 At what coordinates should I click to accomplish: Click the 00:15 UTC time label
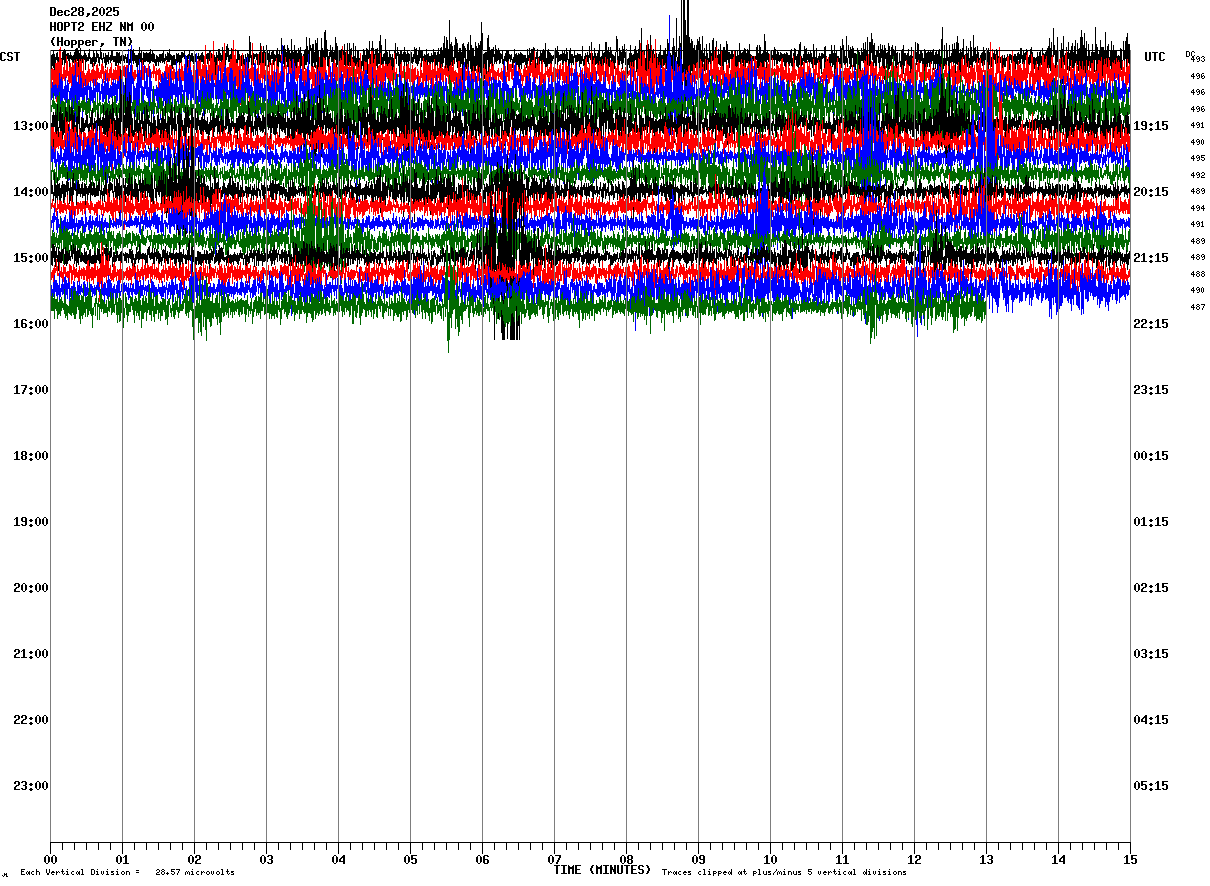(1151, 456)
